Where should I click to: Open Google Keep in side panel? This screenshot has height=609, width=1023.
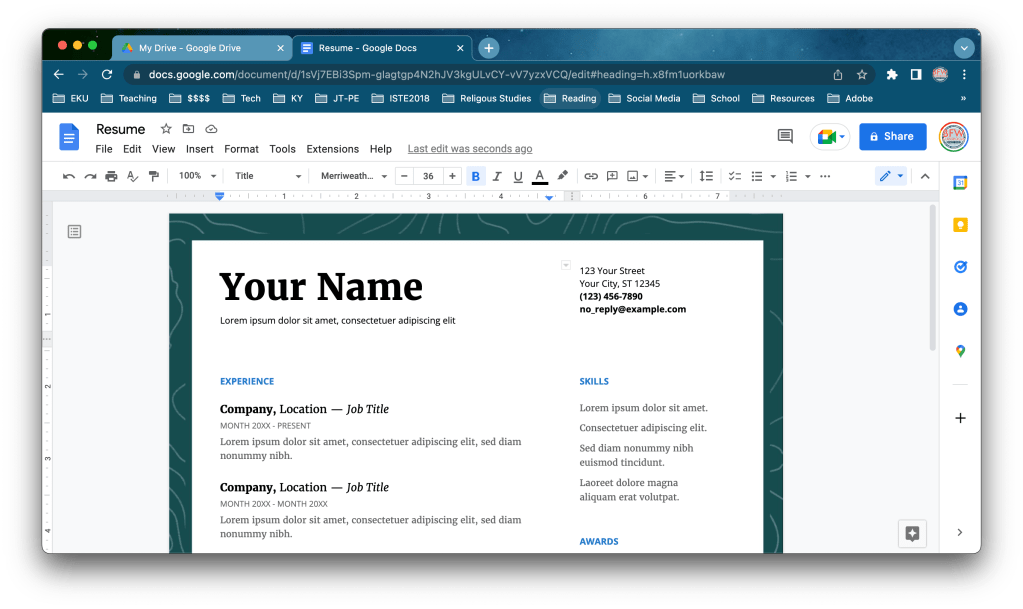tap(960, 225)
